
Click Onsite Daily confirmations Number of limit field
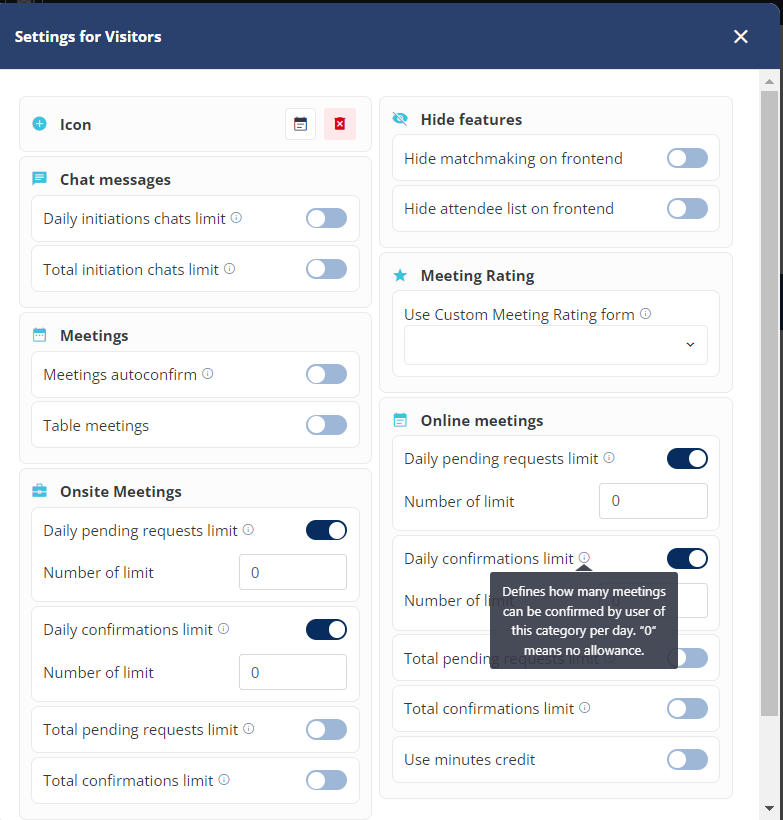tap(293, 672)
